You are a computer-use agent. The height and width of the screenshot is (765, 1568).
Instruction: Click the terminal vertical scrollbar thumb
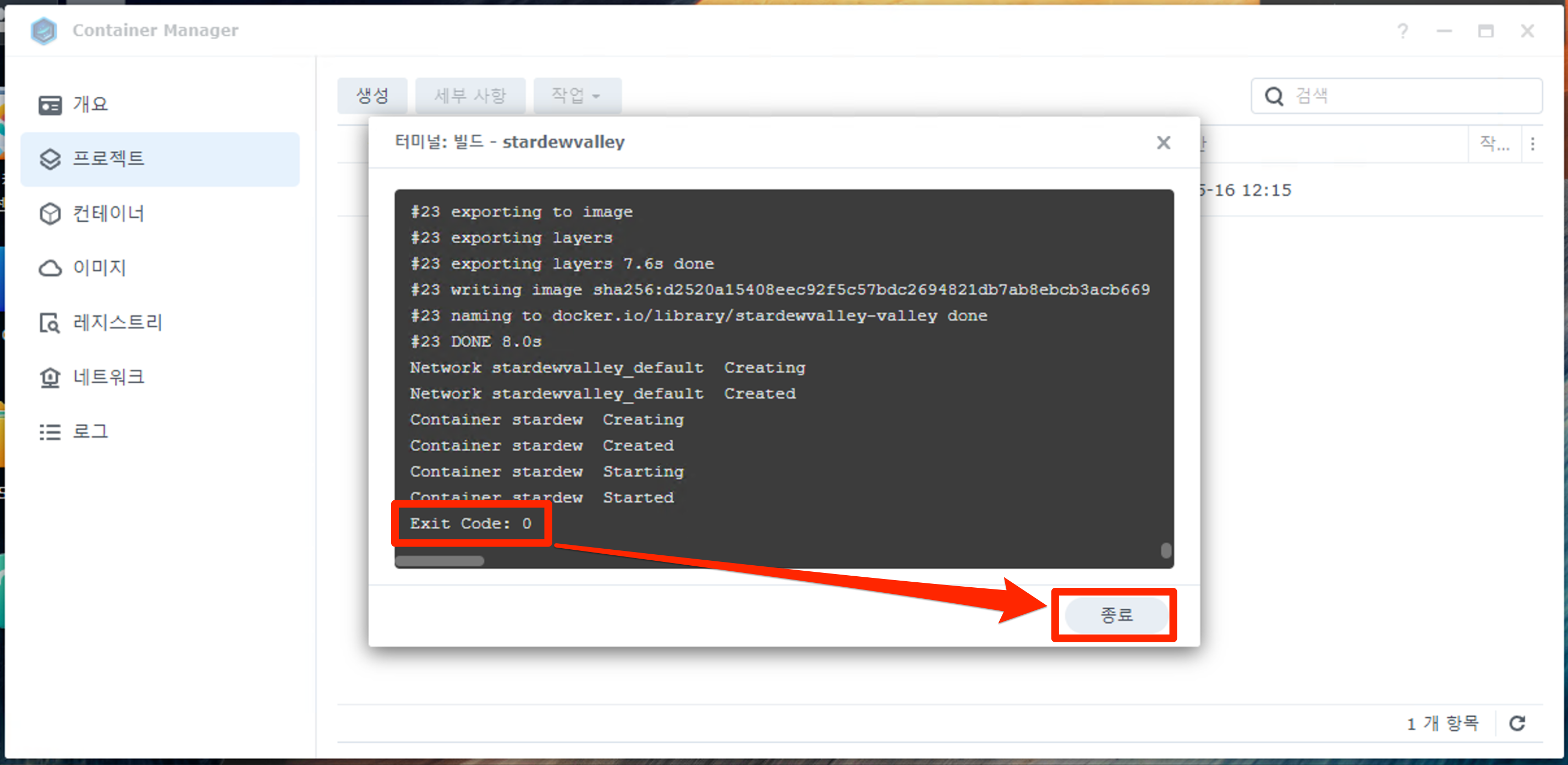pos(1166,550)
